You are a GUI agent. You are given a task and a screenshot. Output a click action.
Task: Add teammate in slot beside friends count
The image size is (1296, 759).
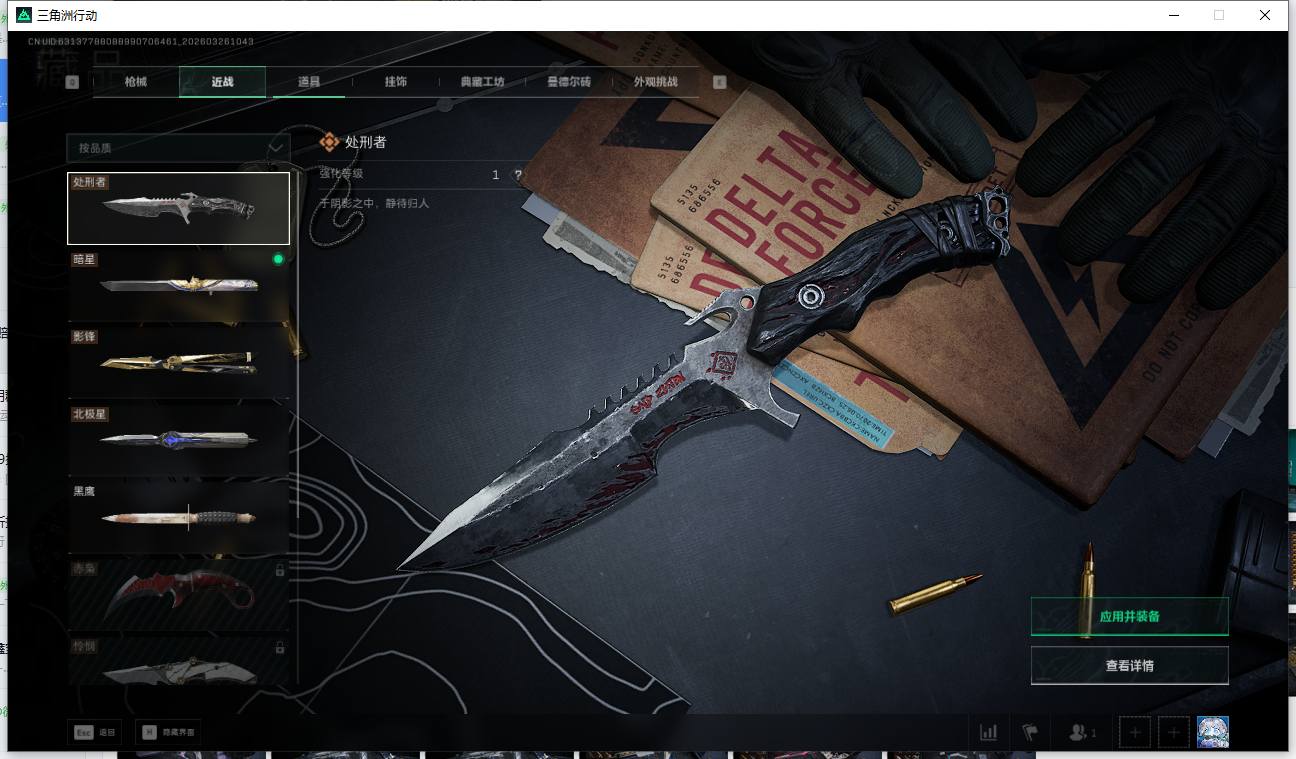1134,732
